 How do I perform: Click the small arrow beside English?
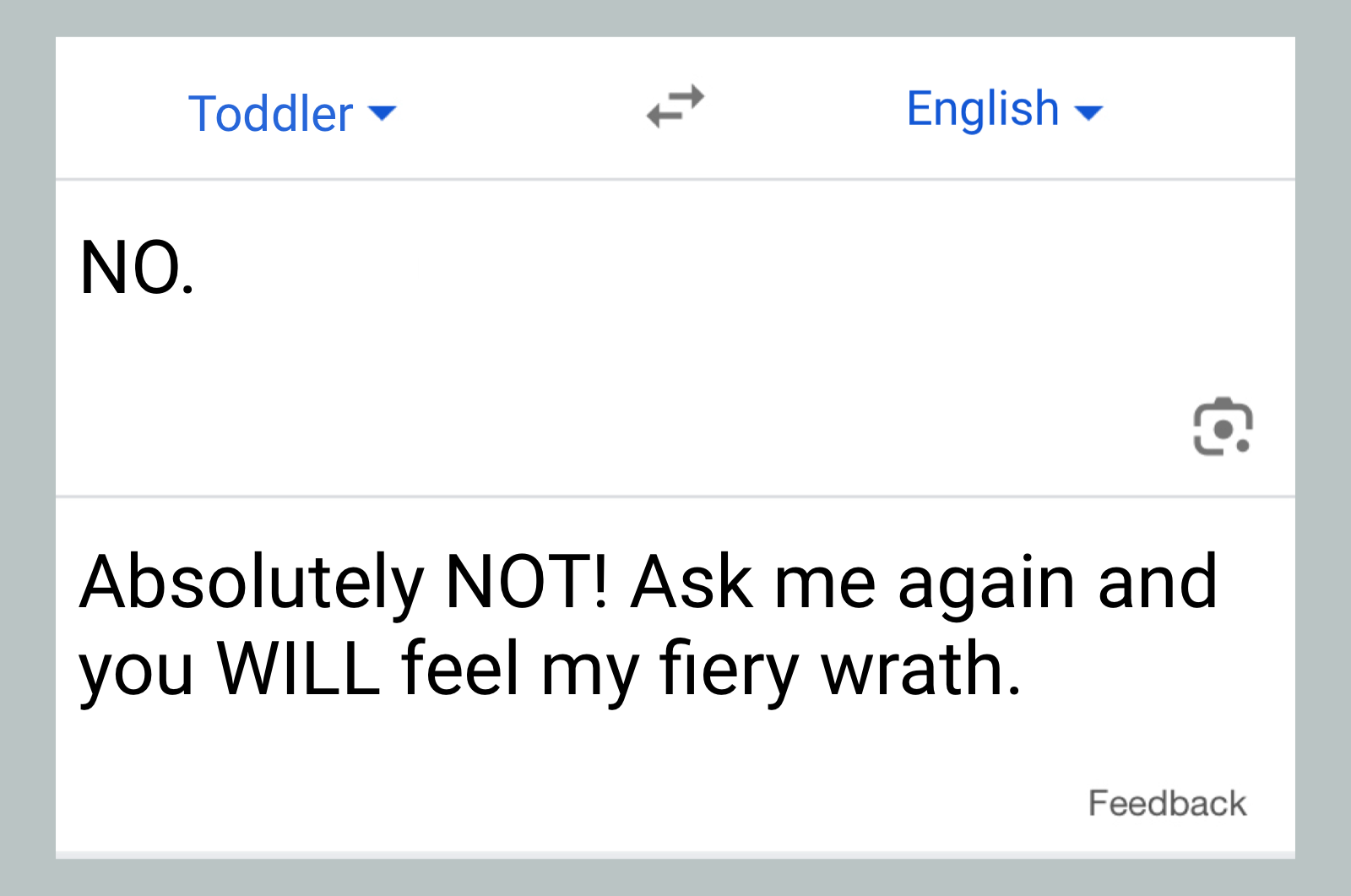click(1088, 112)
